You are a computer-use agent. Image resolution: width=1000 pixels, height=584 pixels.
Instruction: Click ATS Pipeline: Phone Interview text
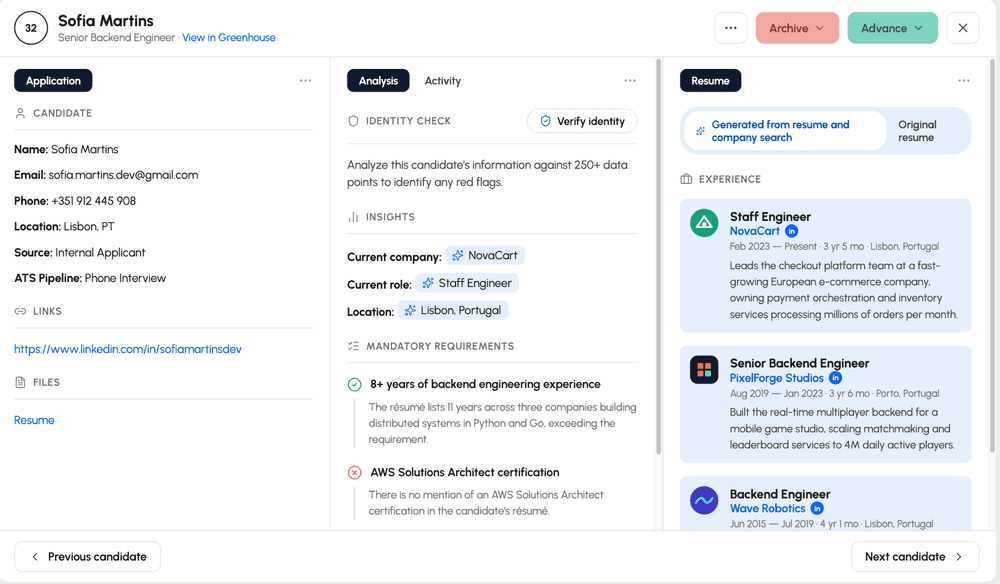pyautogui.click(x=90, y=278)
